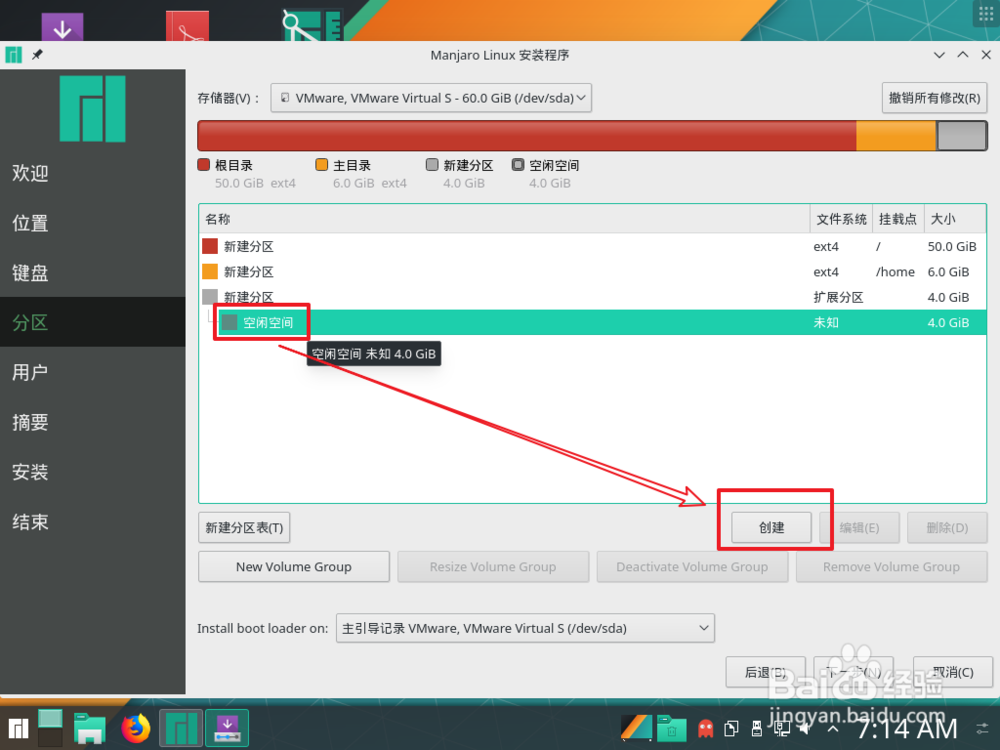Click the red root segment in partition bar
Screen dimensions: 1000x750
point(527,136)
